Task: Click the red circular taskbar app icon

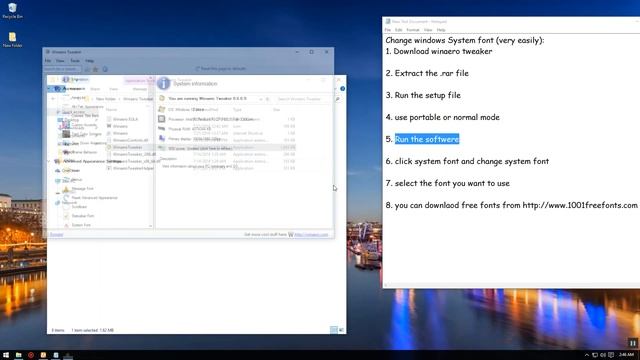Action: (x=31, y=355)
